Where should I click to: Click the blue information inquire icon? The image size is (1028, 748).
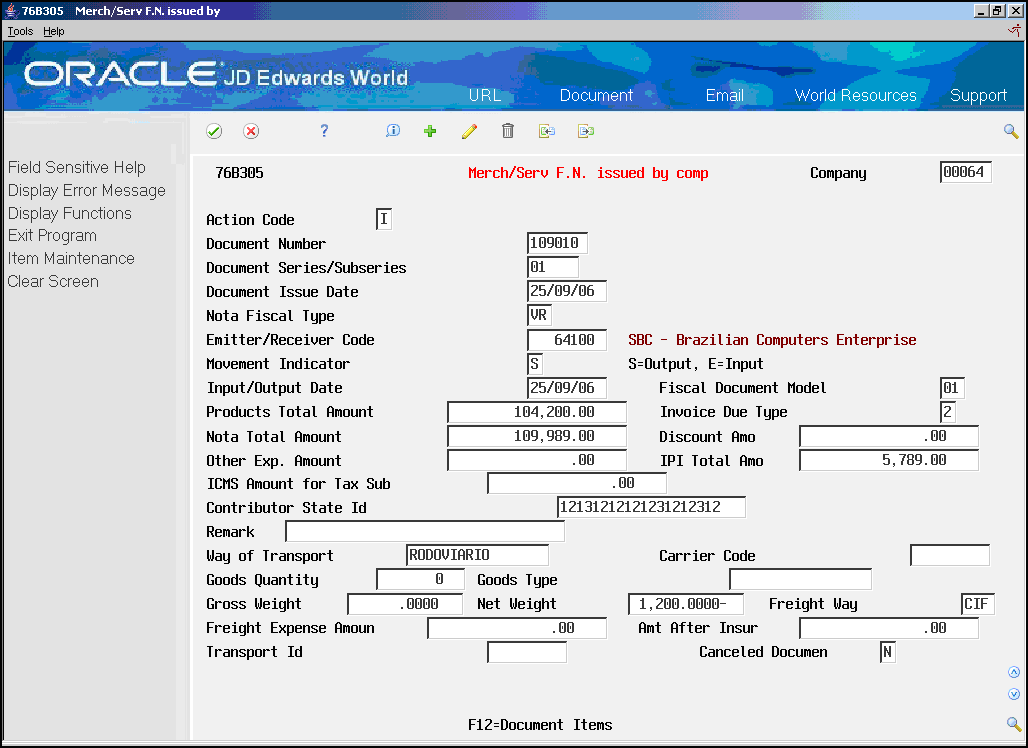(393, 131)
